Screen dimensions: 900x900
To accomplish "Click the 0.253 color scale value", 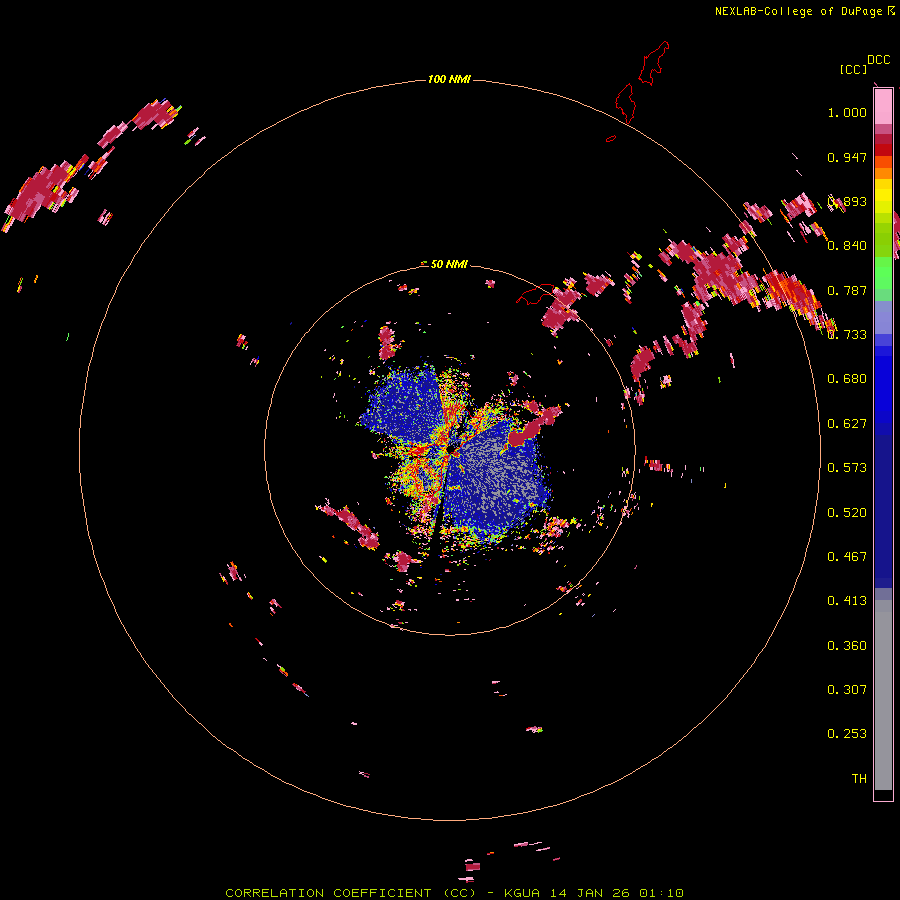I will pos(847,734).
